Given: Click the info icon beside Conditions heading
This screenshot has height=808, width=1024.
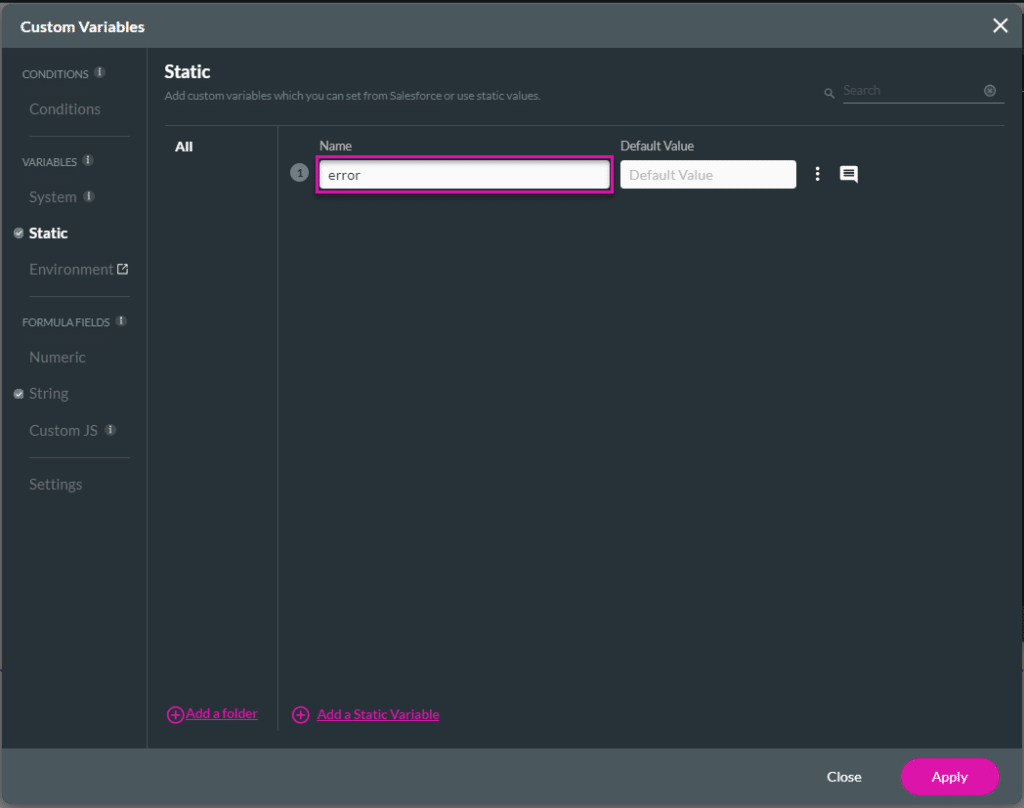Looking at the screenshot, I should tap(100, 73).
